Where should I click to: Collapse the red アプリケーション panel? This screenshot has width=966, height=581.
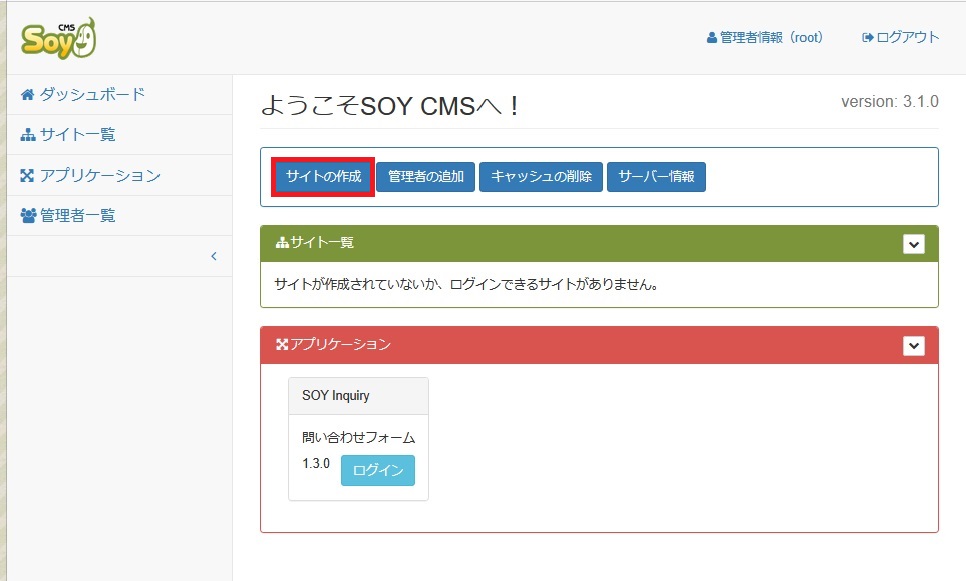pos(914,346)
